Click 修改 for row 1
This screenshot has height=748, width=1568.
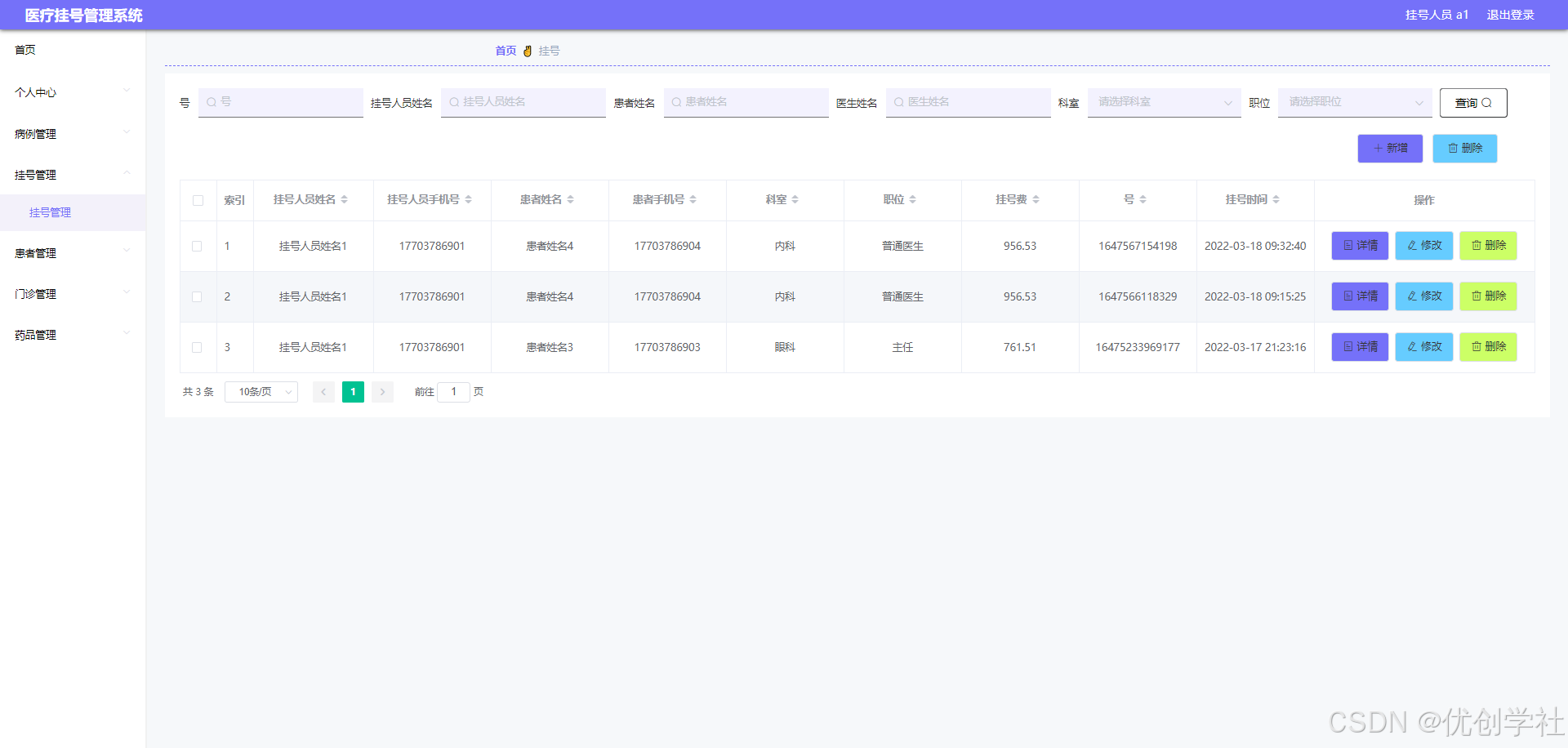[1424, 246]
